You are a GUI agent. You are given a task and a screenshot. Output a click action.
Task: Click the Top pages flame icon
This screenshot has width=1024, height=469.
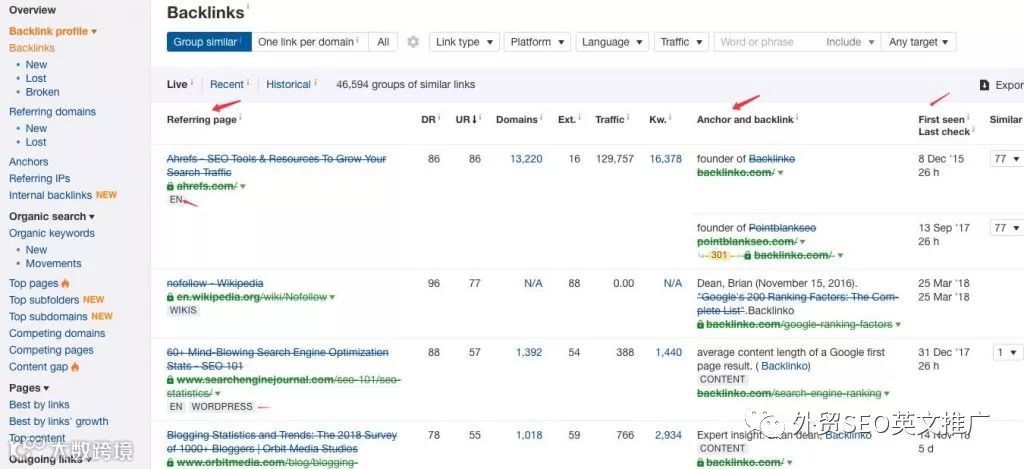[x=66, y=283]
